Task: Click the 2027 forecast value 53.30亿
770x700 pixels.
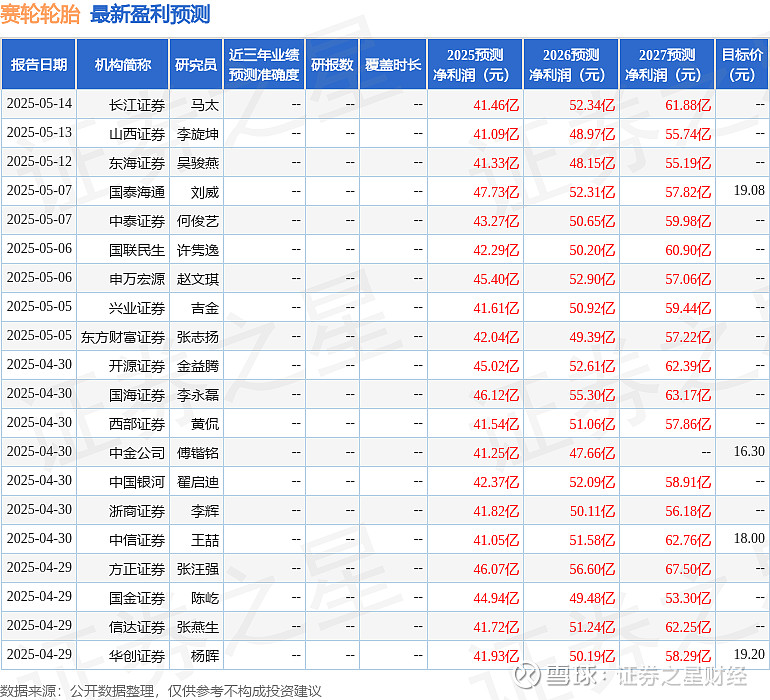Action: [688, 598]
